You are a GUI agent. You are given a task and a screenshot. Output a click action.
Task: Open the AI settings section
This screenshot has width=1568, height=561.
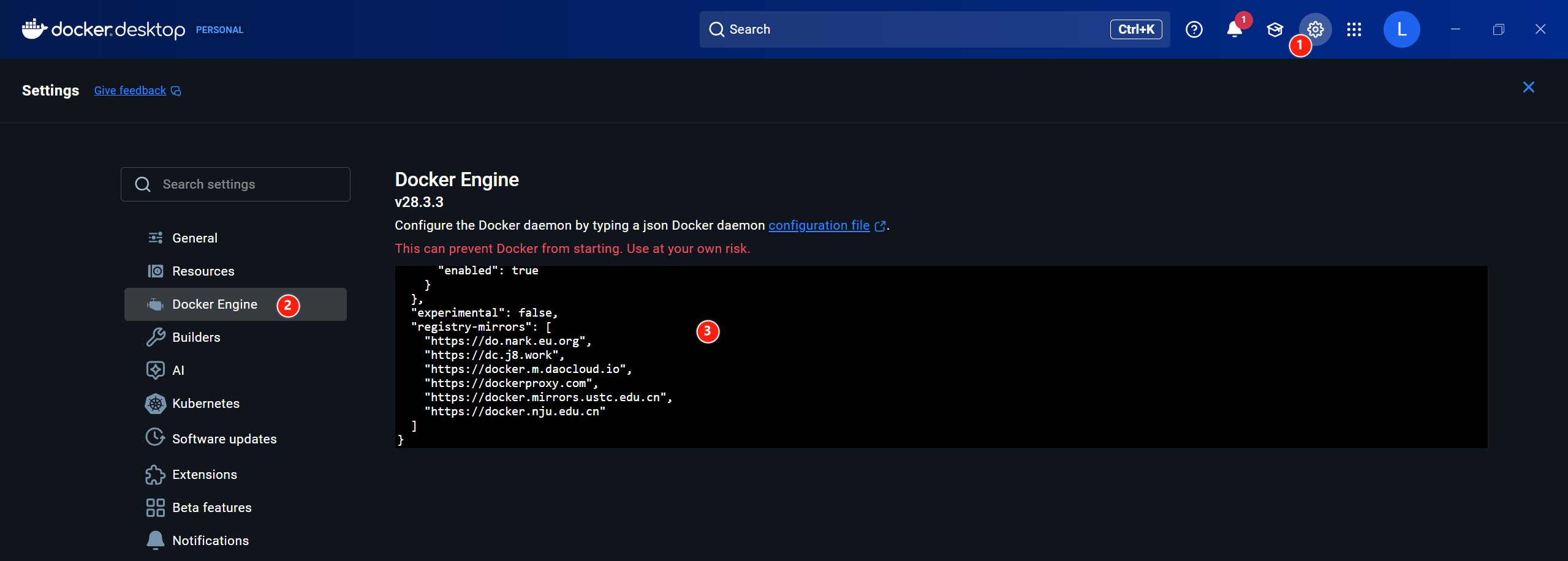point(235,370)
